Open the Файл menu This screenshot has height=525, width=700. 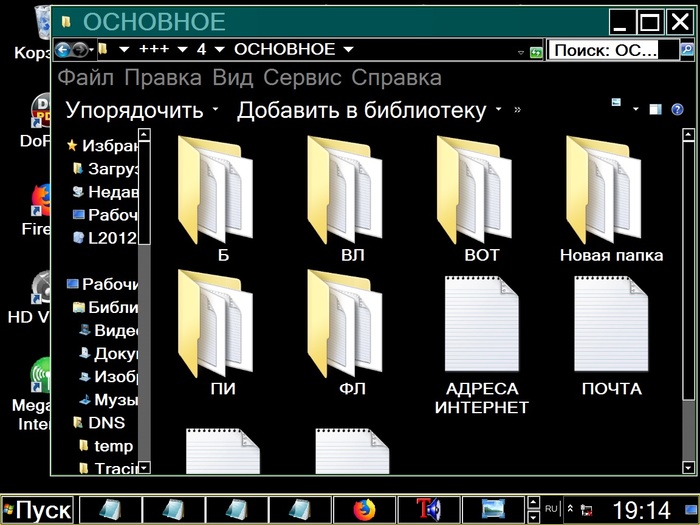point(88,78)
